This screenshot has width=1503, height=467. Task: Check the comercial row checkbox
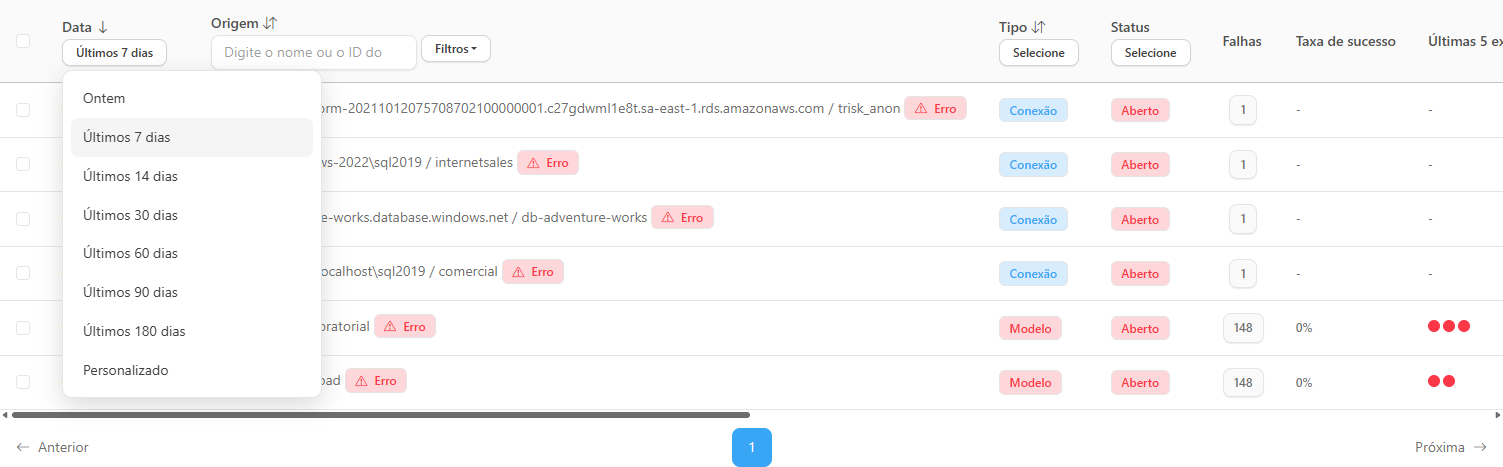[x=23, y=272]
